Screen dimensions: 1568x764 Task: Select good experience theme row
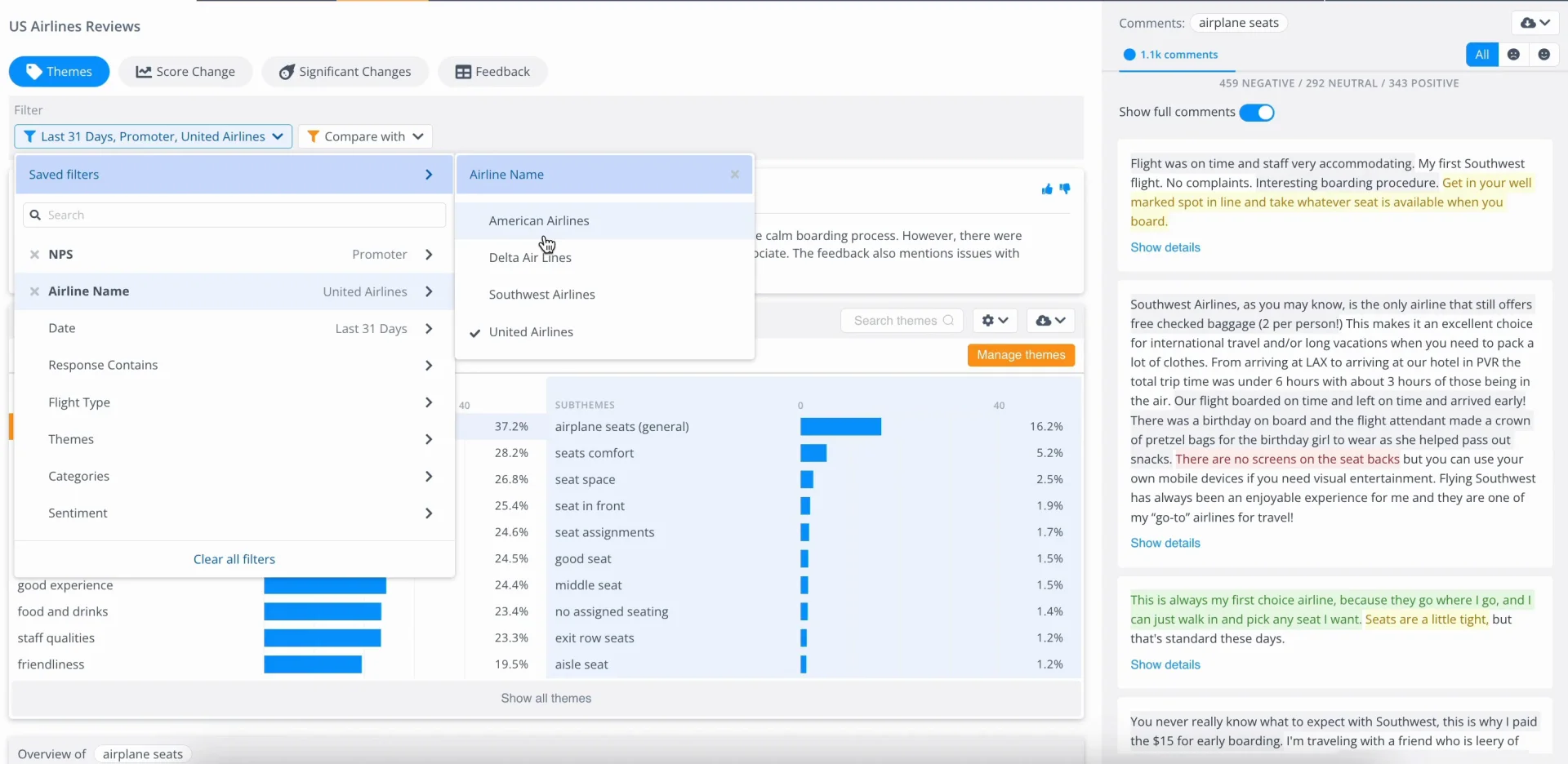[x=65, y=585]
